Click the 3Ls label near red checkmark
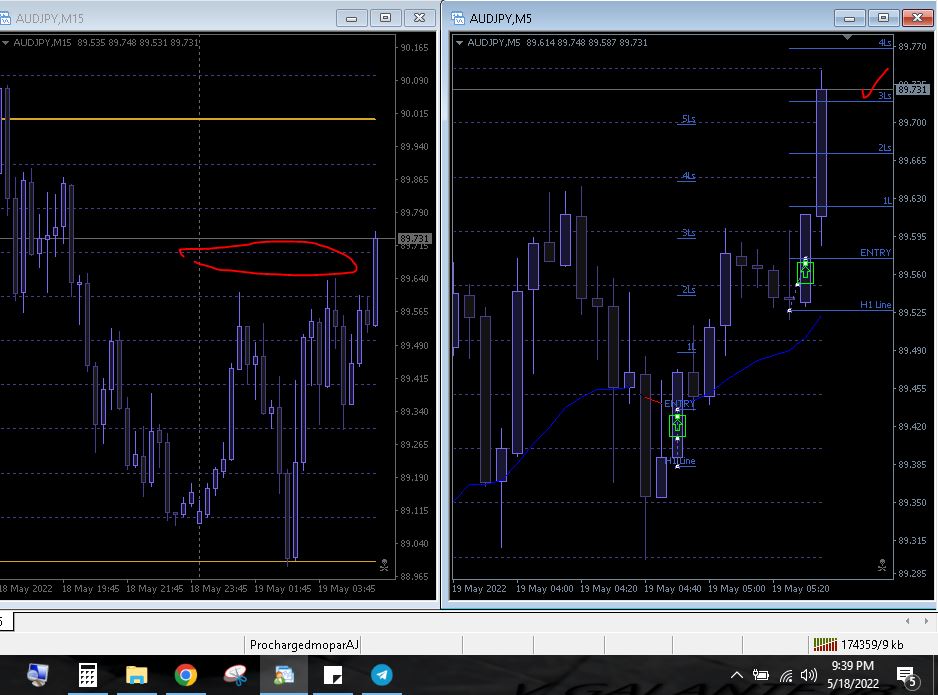 click(885, 95)
